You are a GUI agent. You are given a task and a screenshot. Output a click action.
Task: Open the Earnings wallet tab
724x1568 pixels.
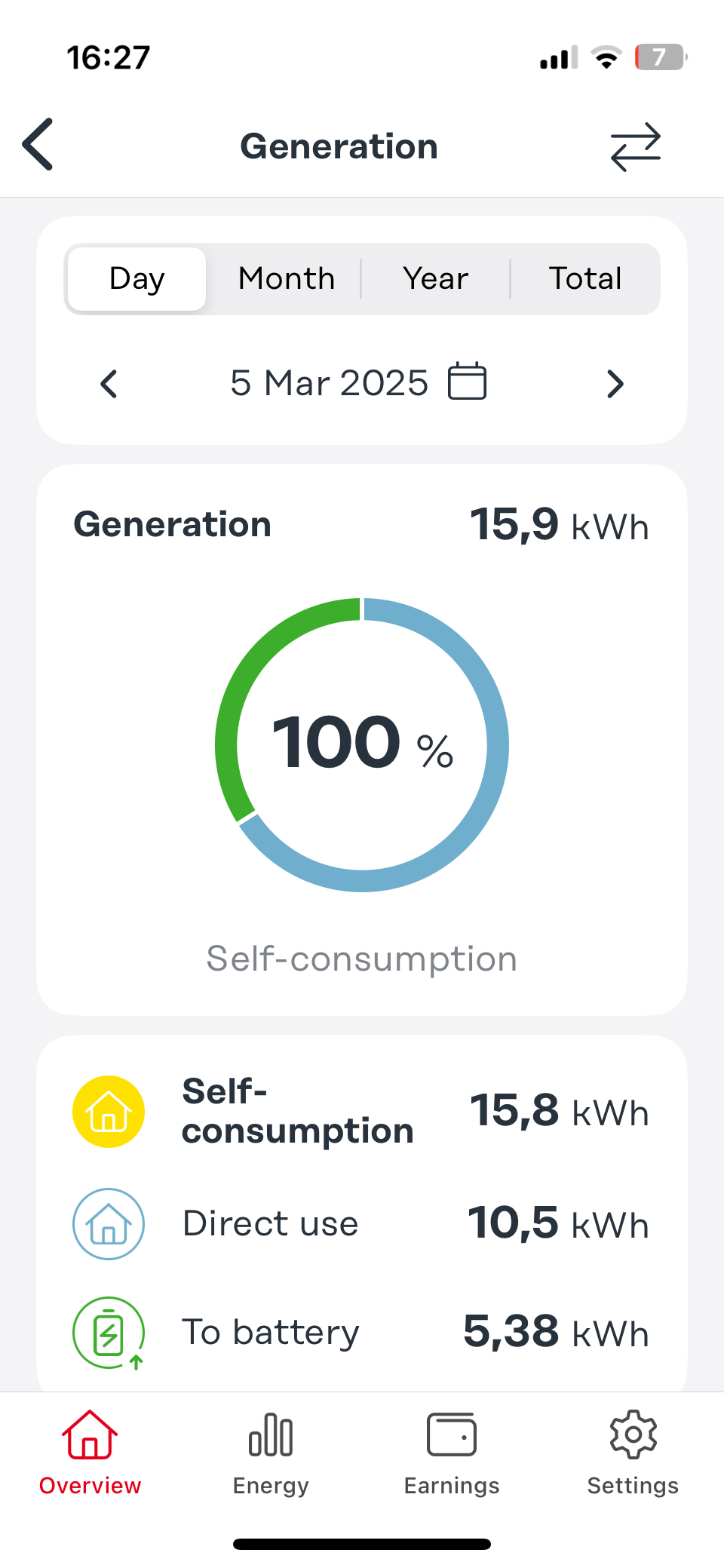tap(452, 1453)
